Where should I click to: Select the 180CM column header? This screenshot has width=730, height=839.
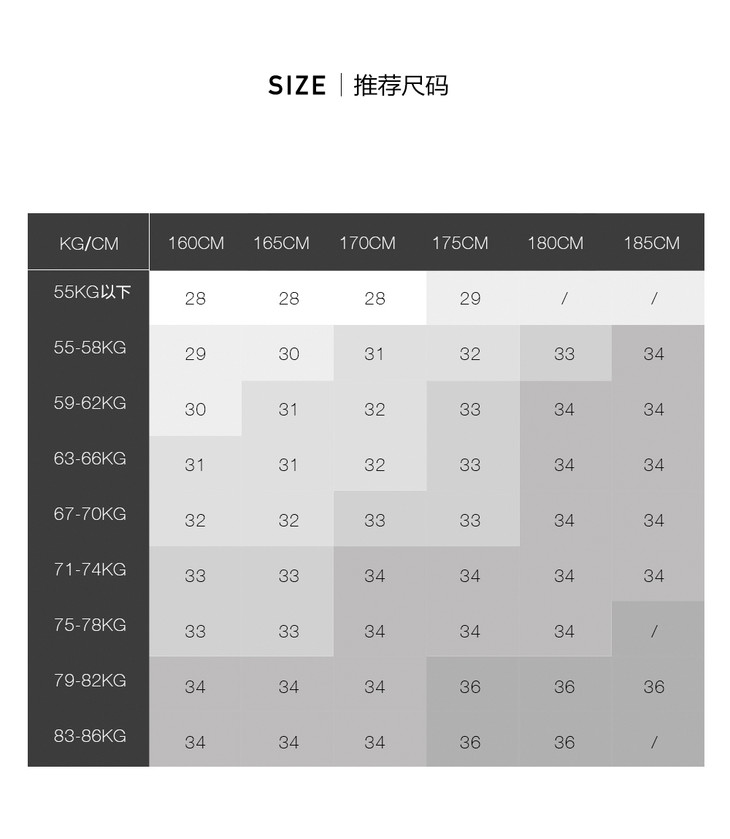pyautogui.click(x=555, y=243)
